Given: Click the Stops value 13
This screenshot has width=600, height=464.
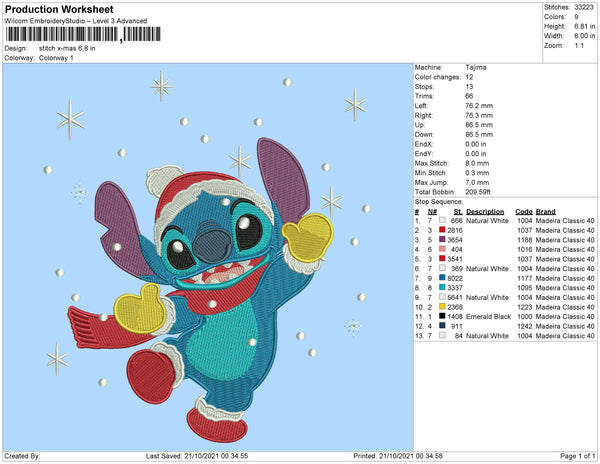Looking at the screenshot, I should [x=470, y=86].
